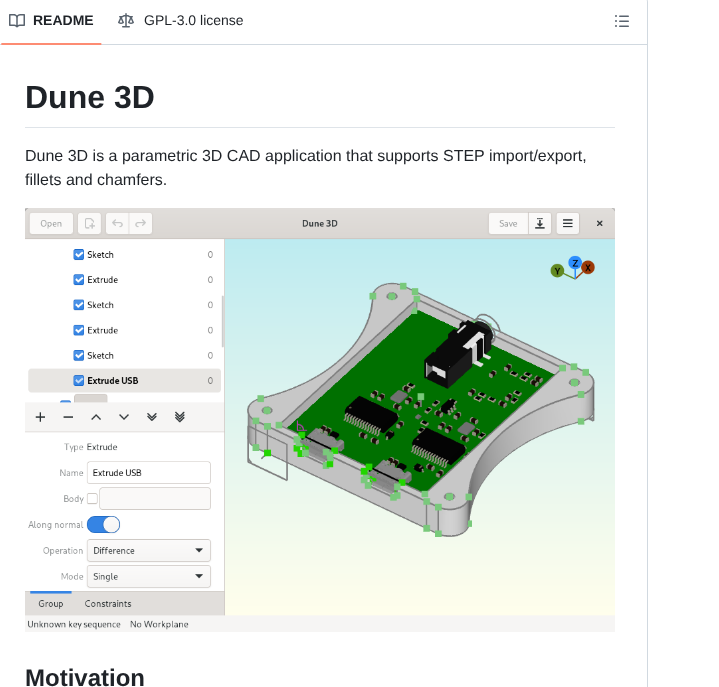Click the red X axis ball
719x687 pixels.
[588, 267]
